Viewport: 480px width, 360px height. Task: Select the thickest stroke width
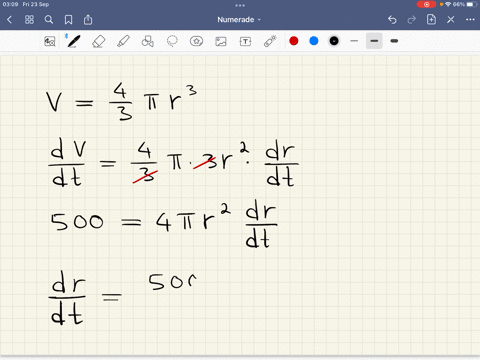(394, 41)
